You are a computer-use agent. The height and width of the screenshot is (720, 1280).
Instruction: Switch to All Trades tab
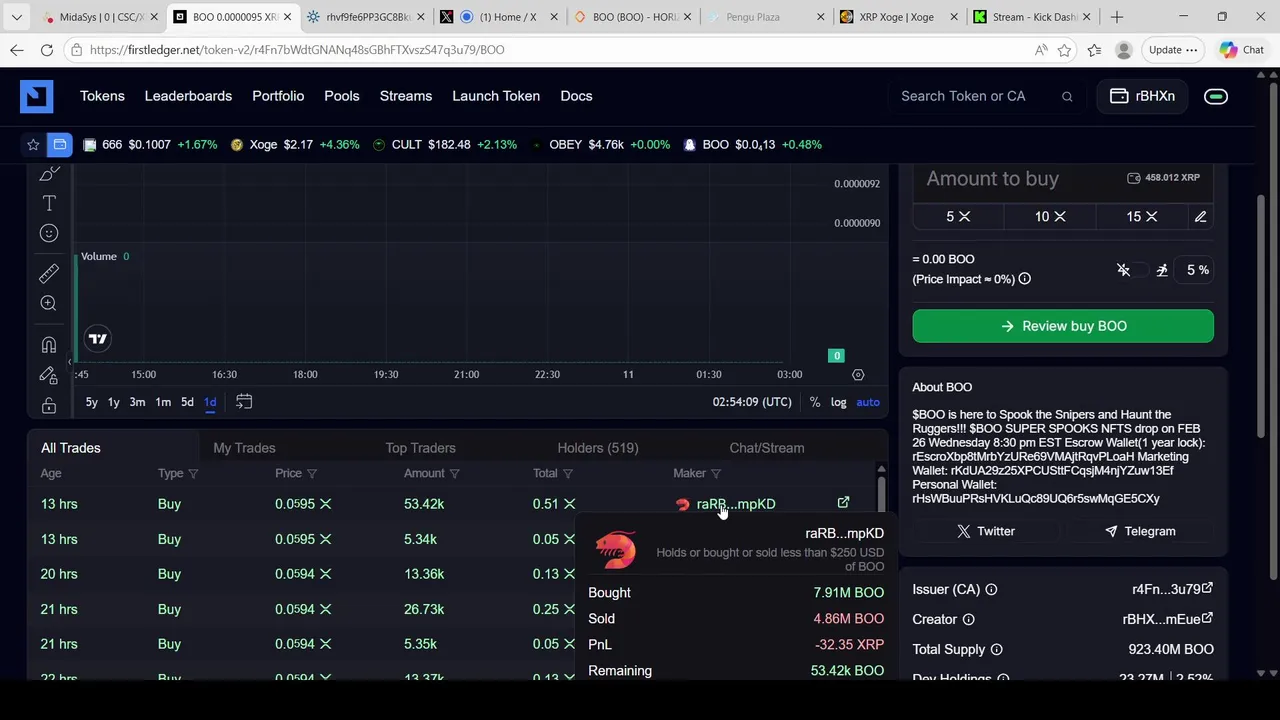click(71, 448)
